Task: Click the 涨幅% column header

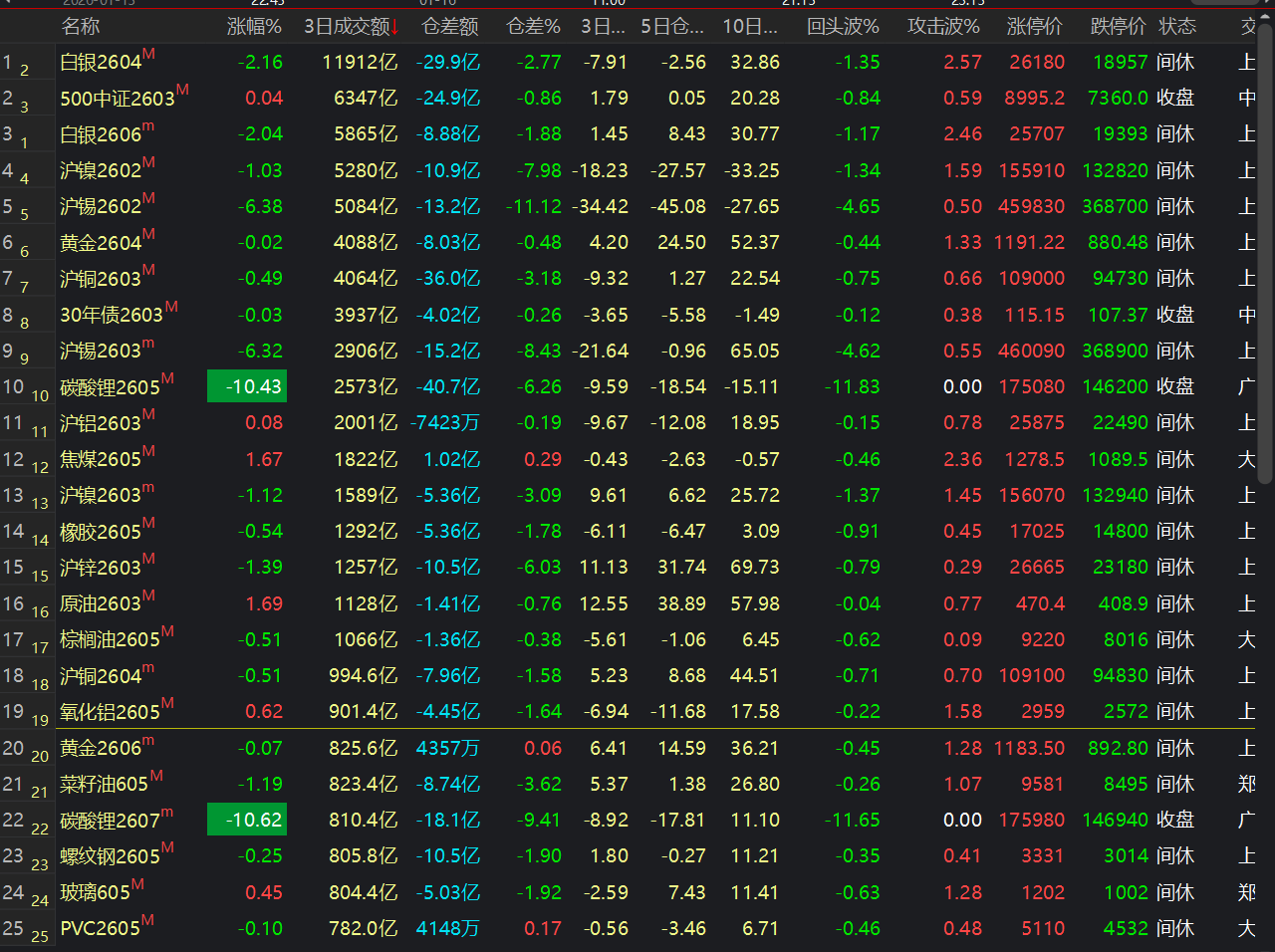Action: (254, 27)
